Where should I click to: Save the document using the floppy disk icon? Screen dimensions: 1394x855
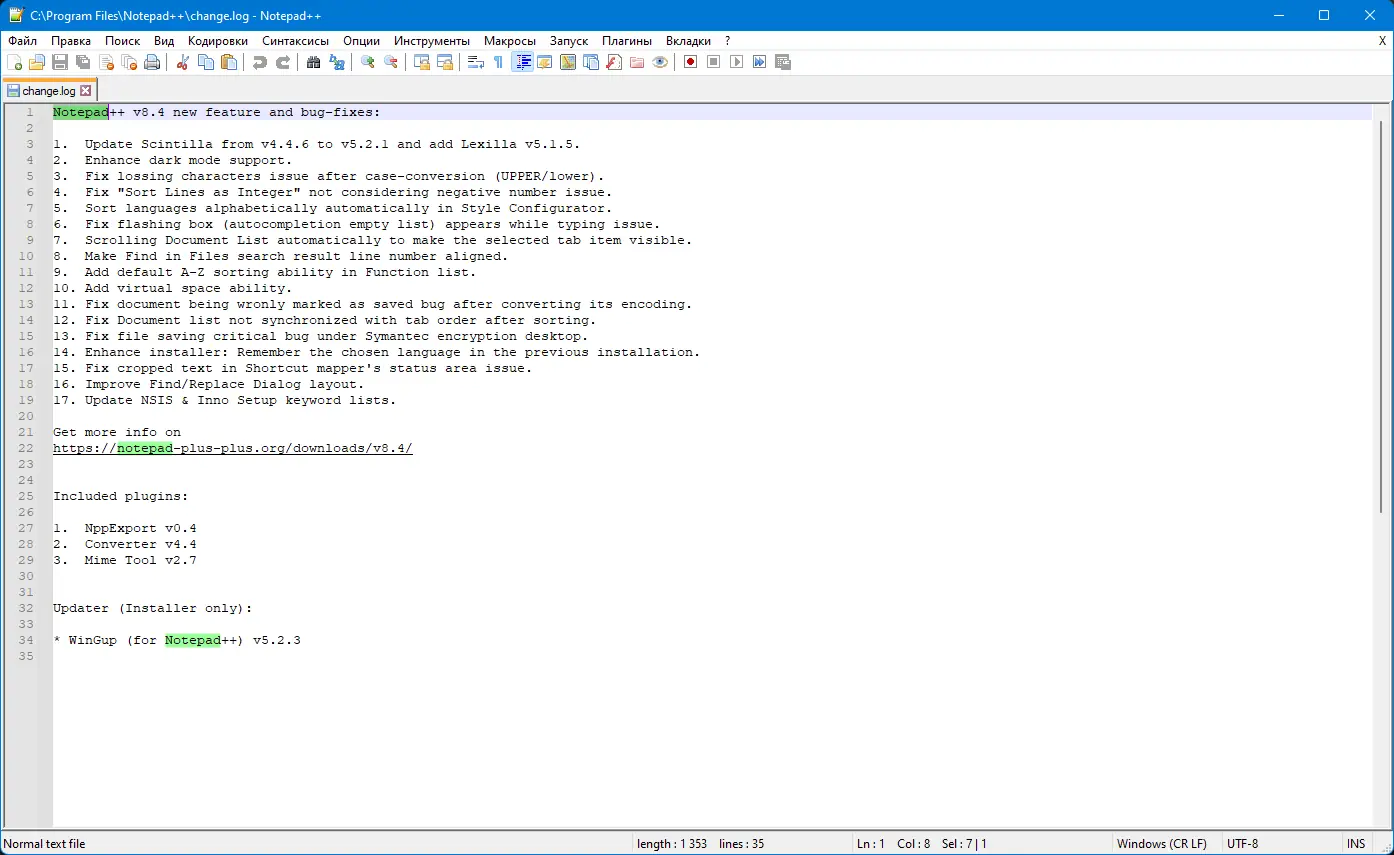[60, 62]
